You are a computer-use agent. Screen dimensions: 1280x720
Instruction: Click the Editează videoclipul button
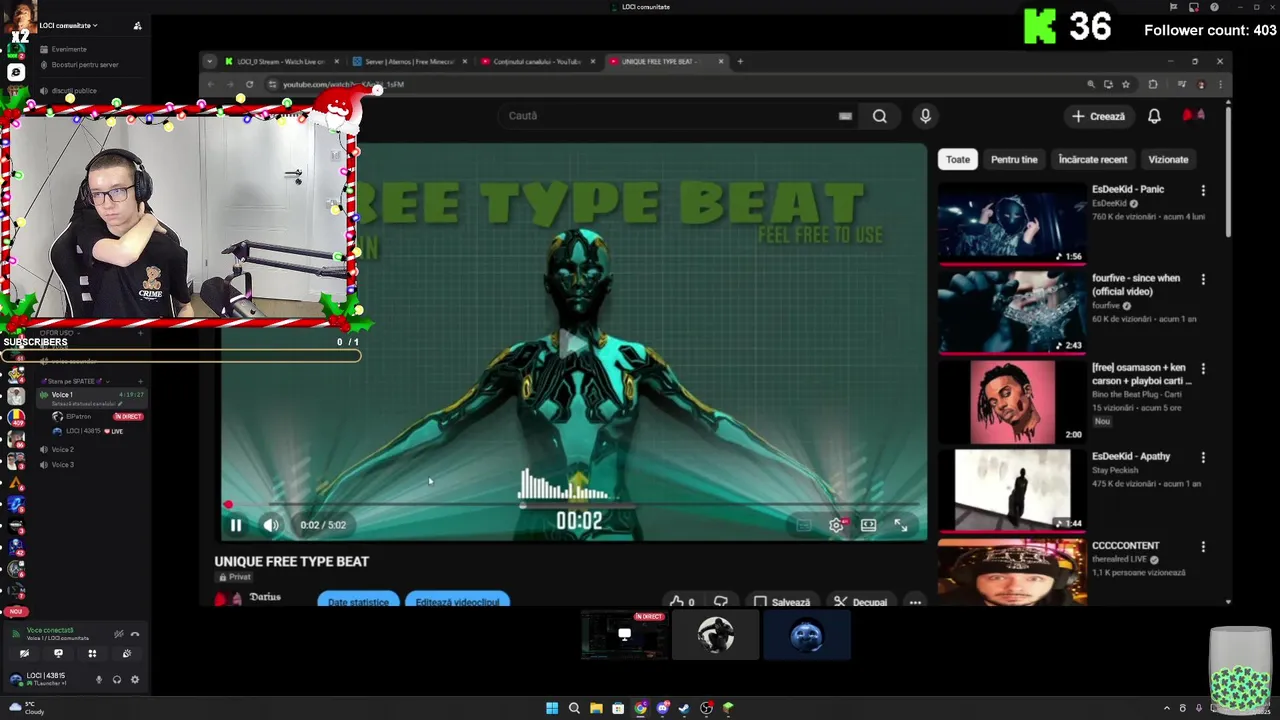457,601
